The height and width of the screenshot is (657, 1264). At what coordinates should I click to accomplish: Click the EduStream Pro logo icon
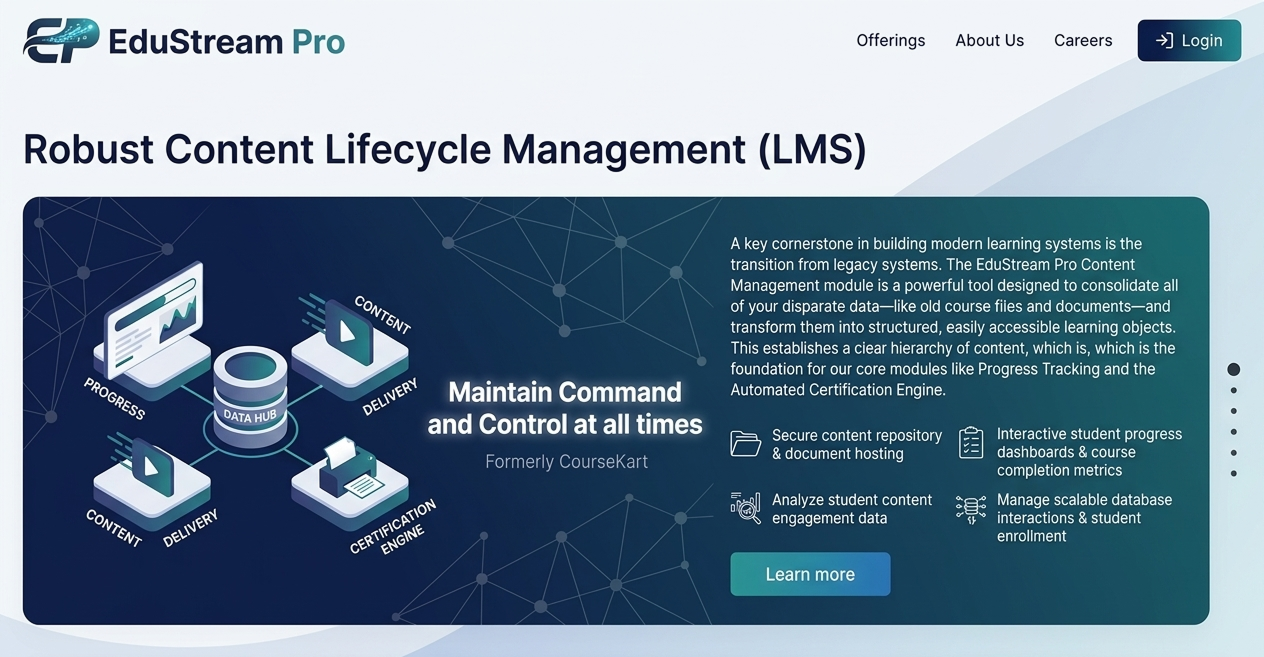pos(61,41)
